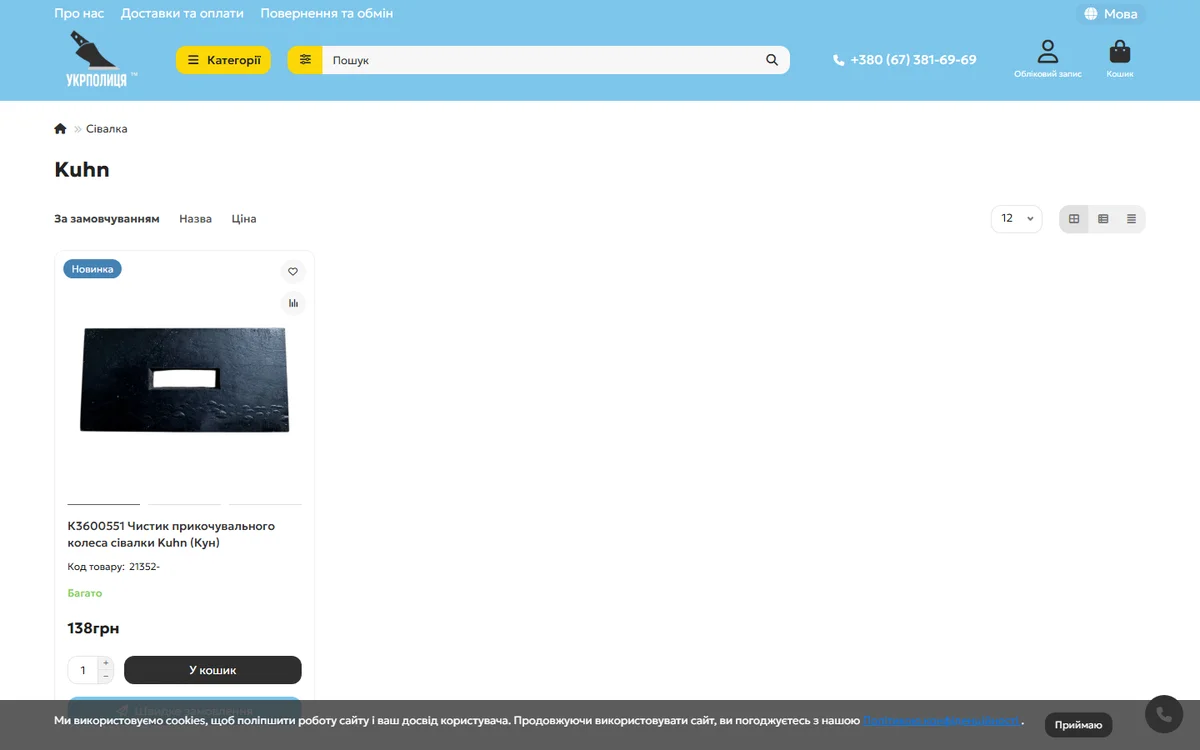Switch to grid view layout
Screen dimensions: 1200x750
pos(1074,219)
